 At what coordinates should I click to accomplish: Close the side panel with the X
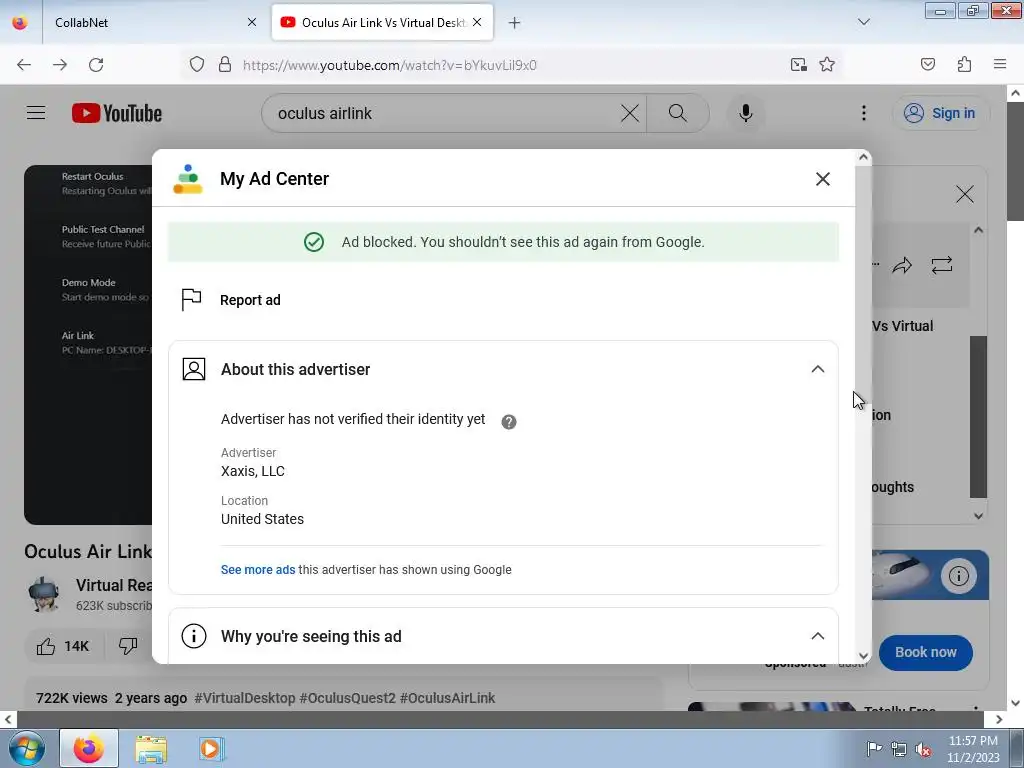coord(965,194)
